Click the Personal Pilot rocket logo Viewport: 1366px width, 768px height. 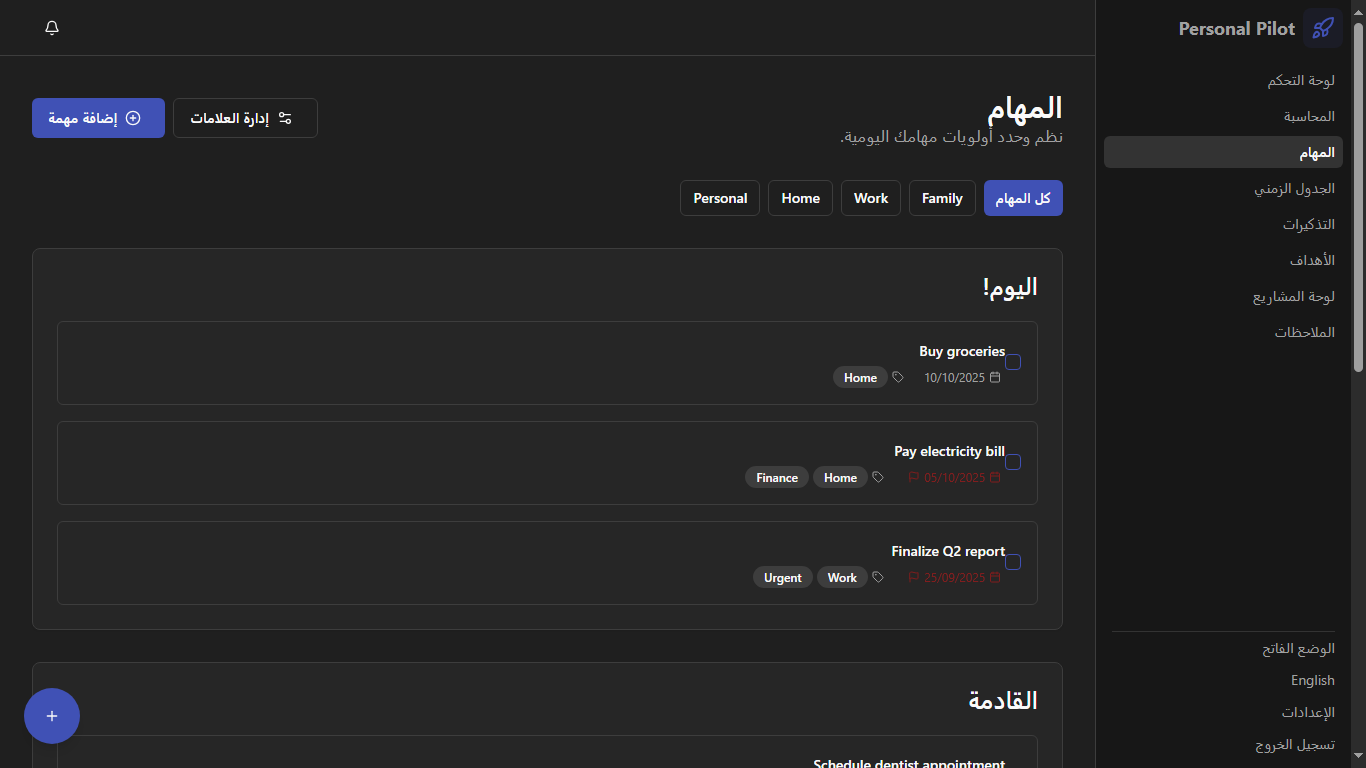(1322, 28)
